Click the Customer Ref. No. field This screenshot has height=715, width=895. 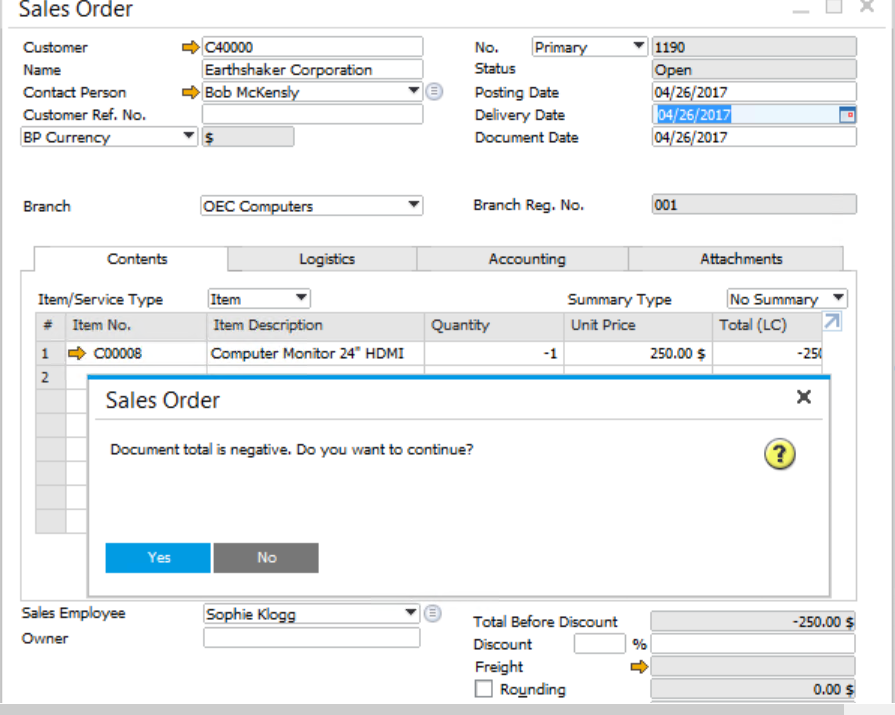[x=312, y=115]
